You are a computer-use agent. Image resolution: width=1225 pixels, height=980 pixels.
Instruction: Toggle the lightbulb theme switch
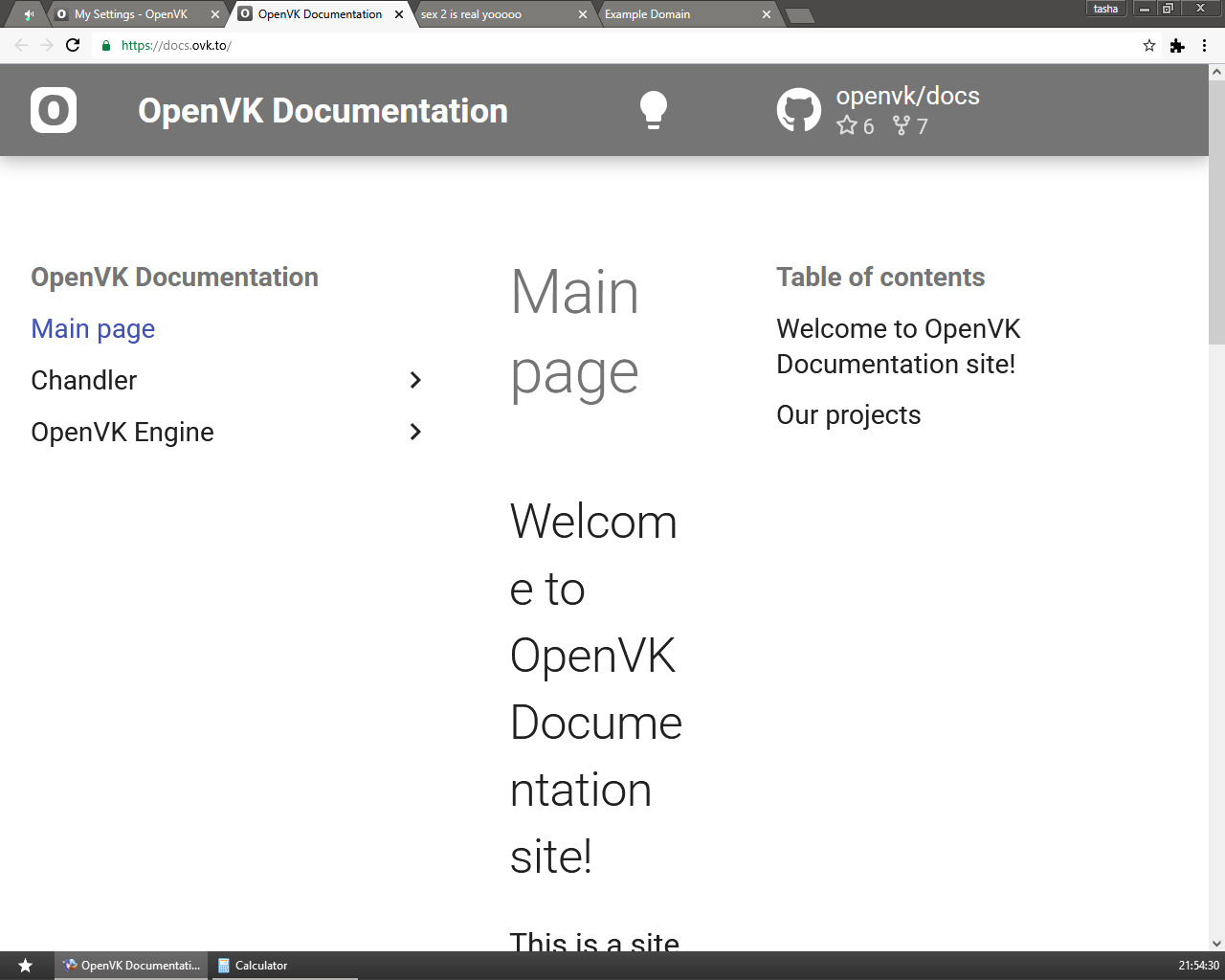[653, 110]
